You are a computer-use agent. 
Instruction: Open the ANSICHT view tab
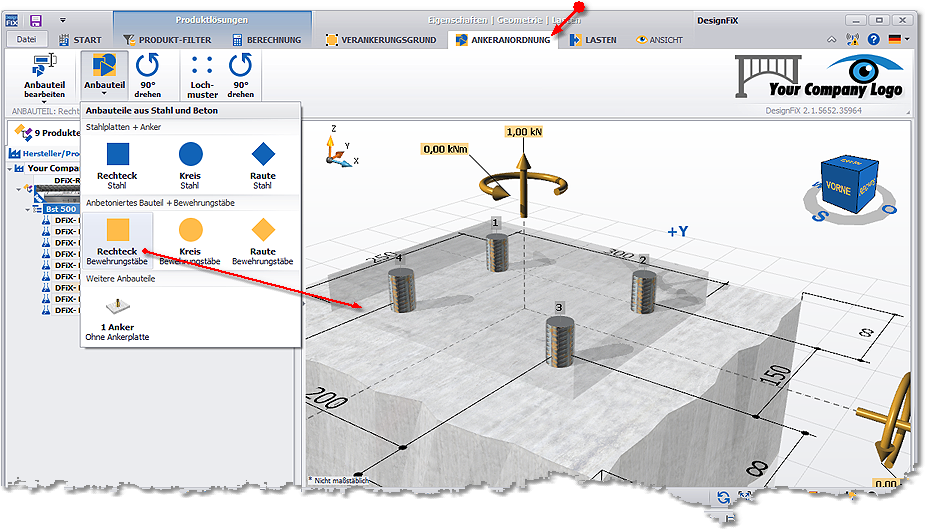pos(659,40)
